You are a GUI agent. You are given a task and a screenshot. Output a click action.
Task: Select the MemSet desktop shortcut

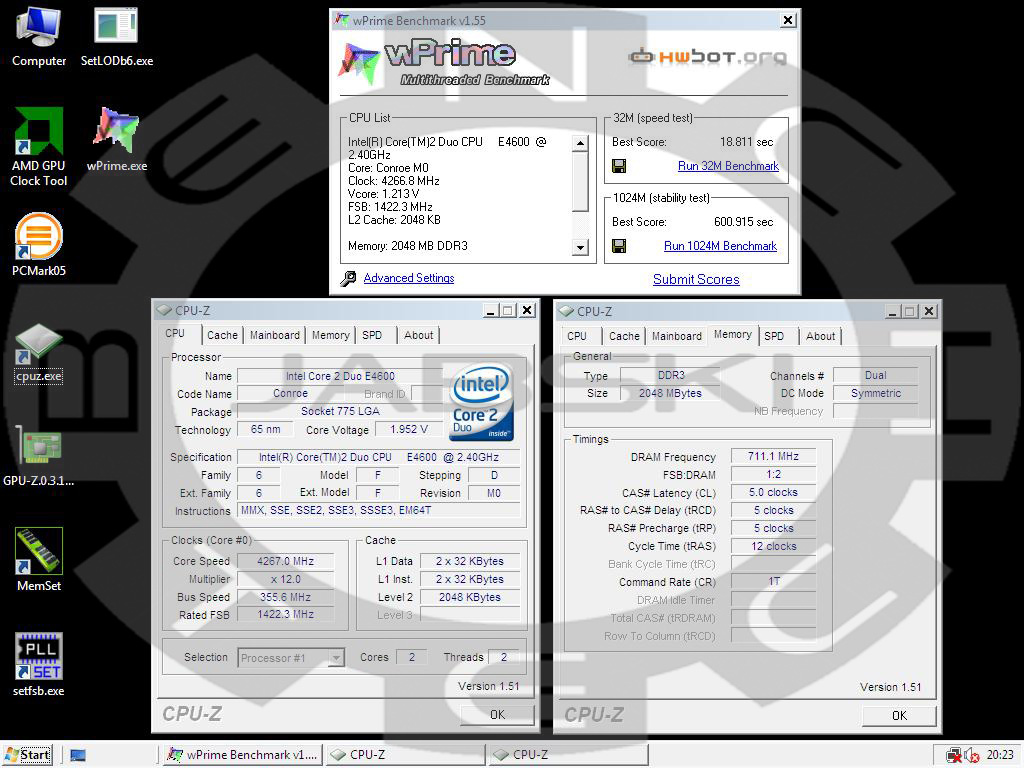coord(39,560)
